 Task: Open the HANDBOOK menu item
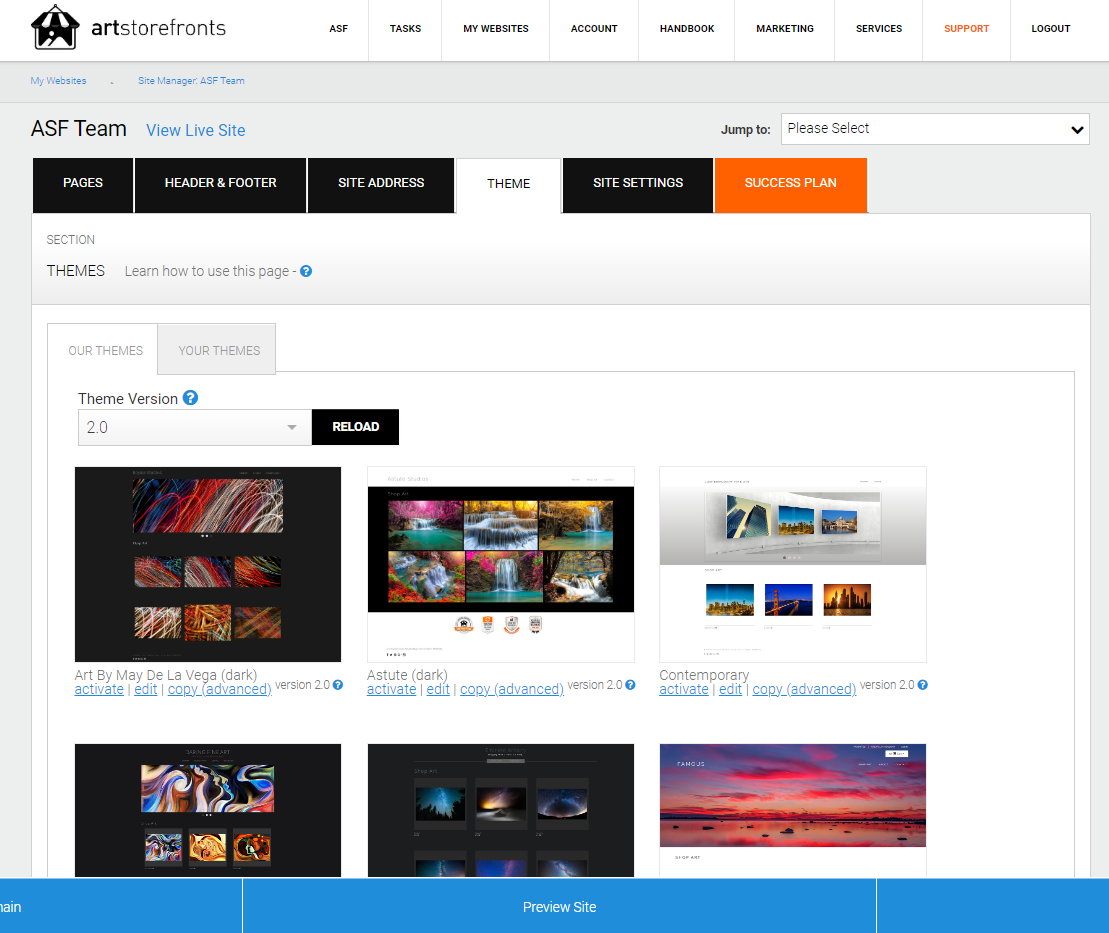point(686,29)
